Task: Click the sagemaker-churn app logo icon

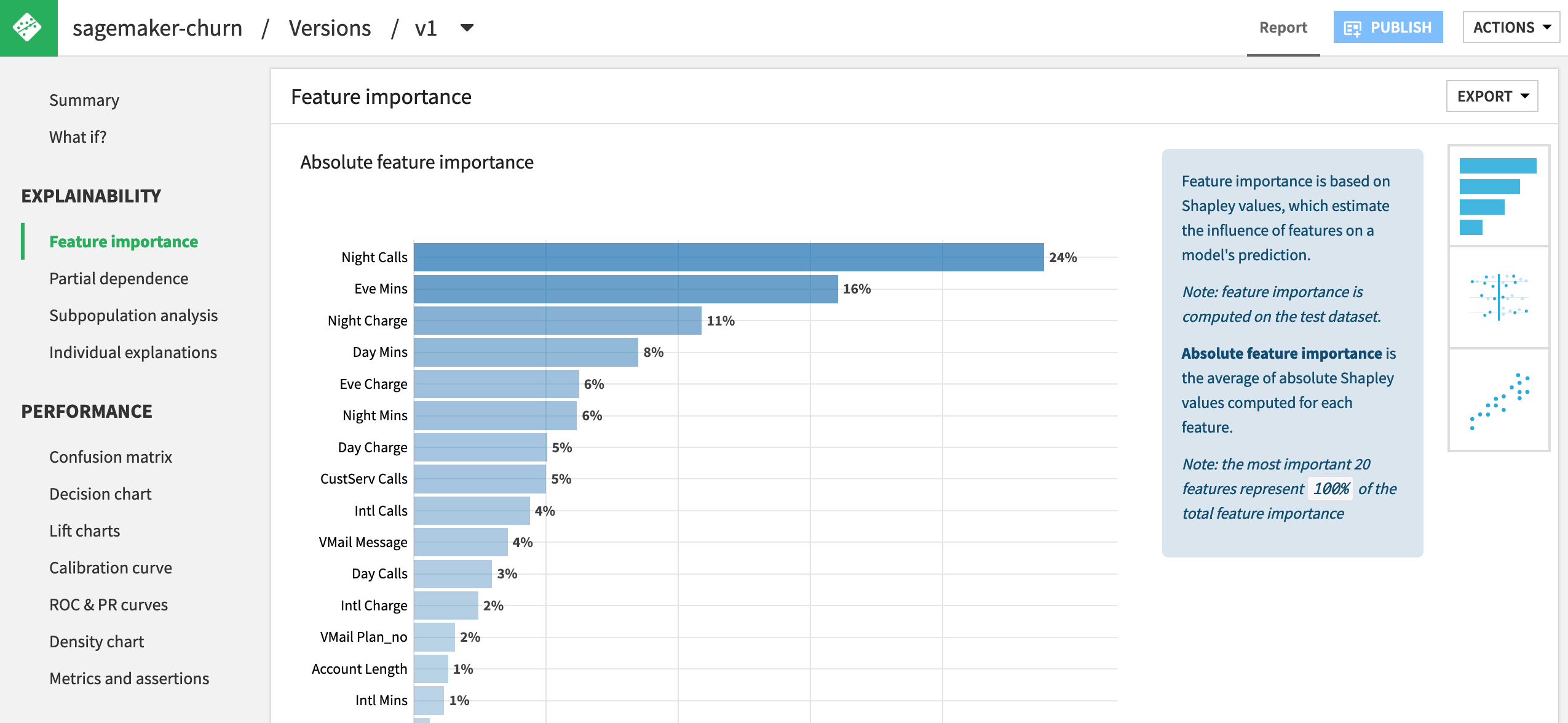Action: [x=28, y=27]
